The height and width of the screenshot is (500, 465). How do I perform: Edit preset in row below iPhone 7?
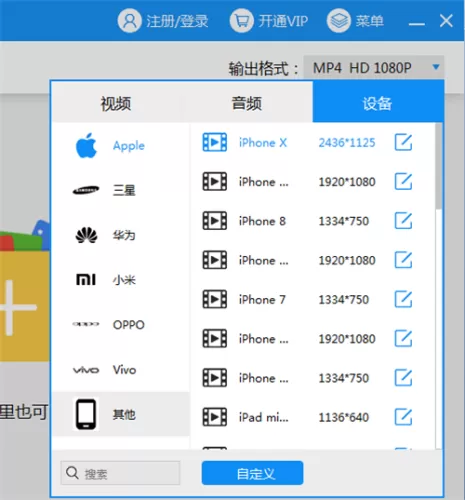403,339
